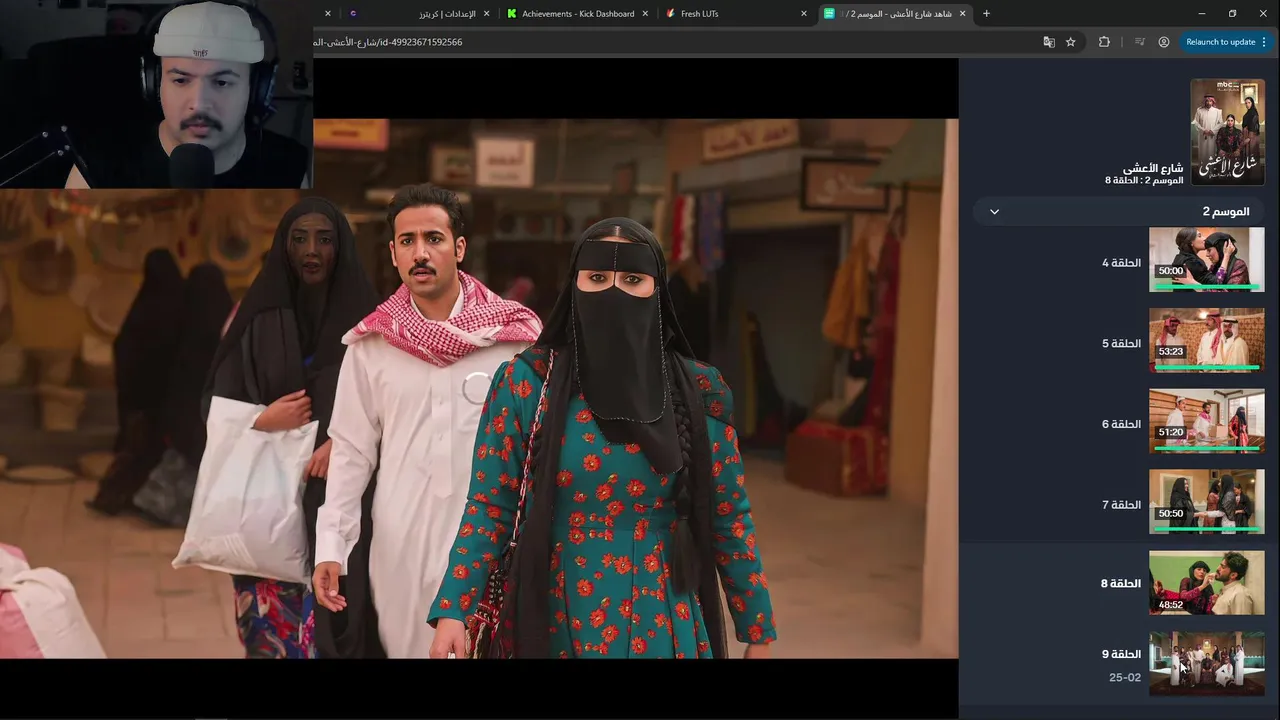The width and height of the screenshot is (1280, 720).
Task: Open the Chrome Extensions puzzle icon
Action: (x=1104, y=42)
